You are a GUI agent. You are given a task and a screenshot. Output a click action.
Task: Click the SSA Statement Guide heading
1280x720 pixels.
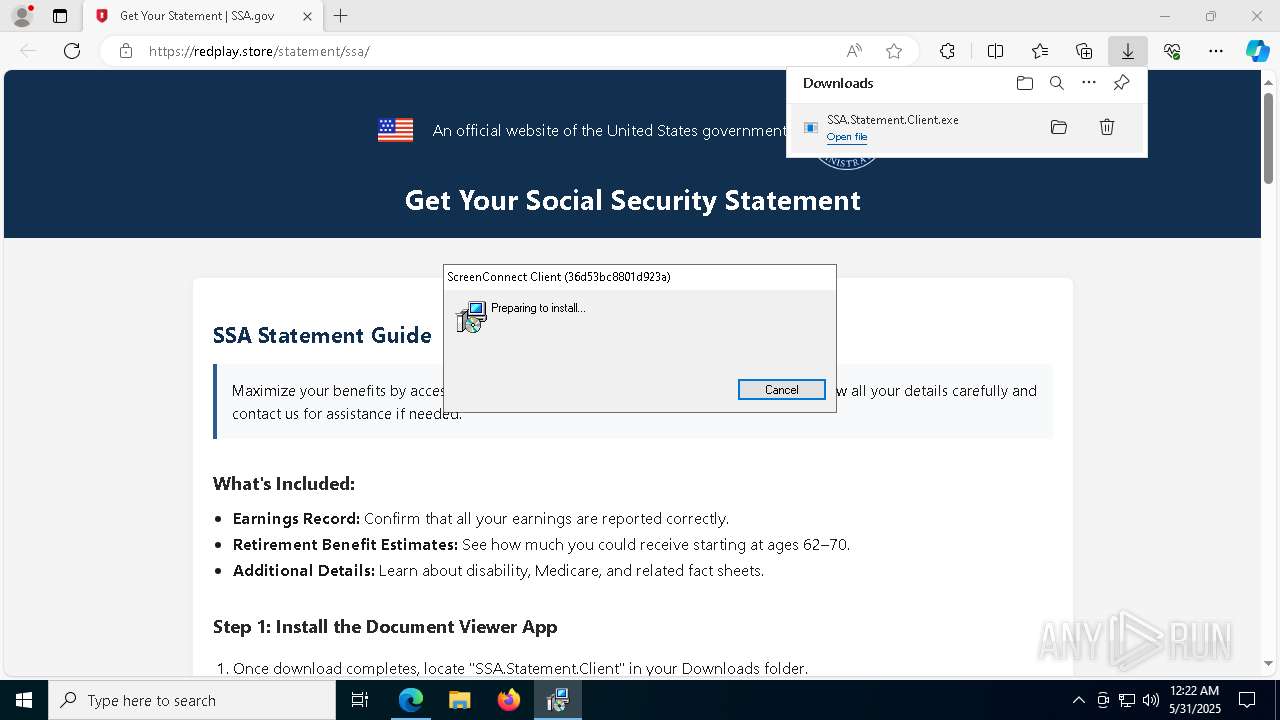[x=322, y=335]
